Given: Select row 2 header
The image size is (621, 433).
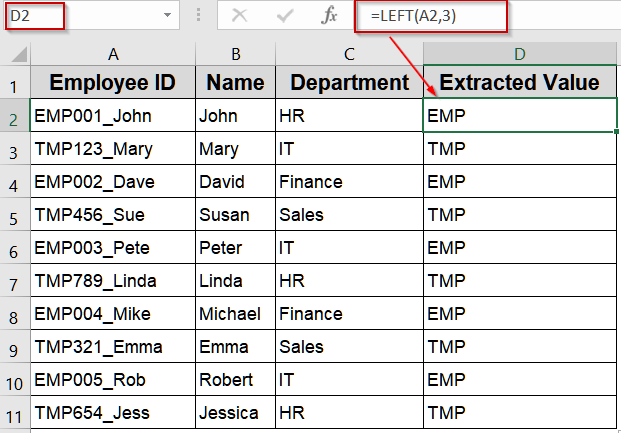Looking at the screenshot, I should 15,115.
